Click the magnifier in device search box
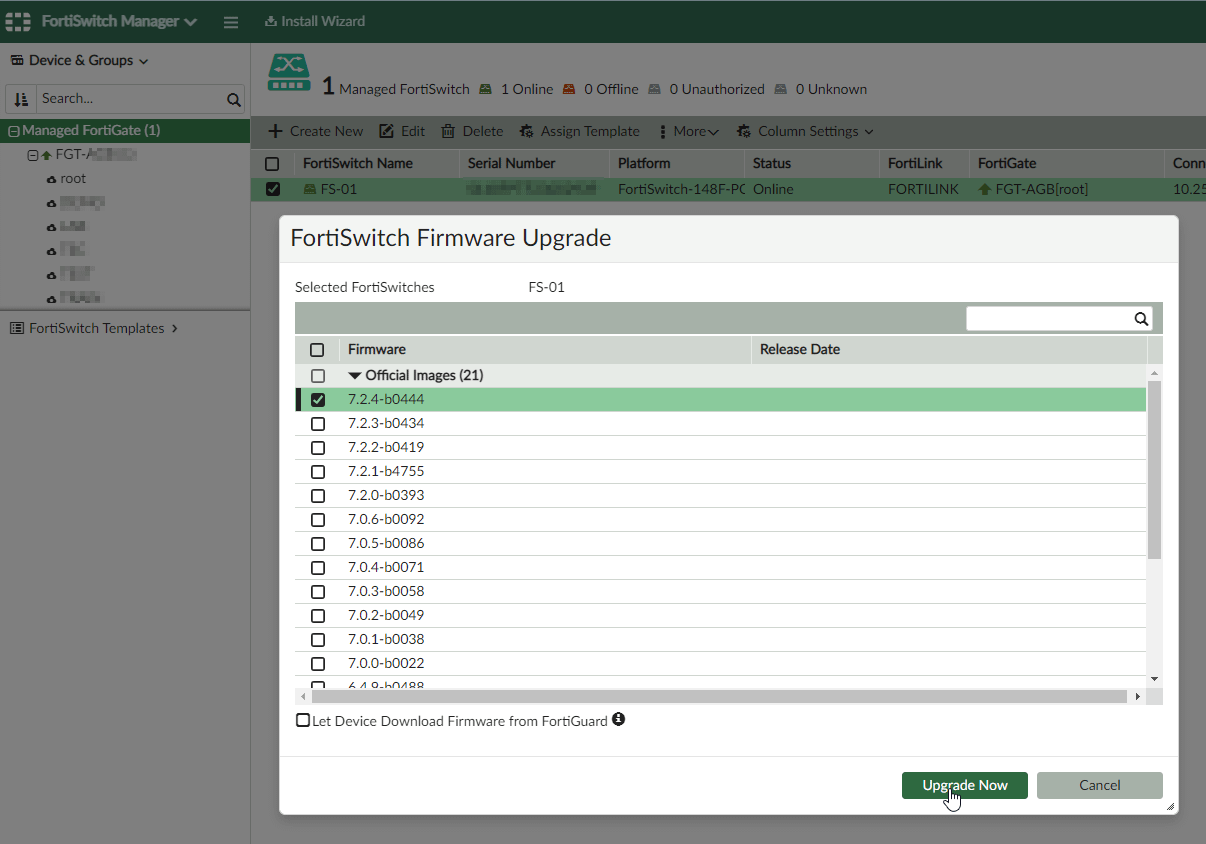The height and width of the screenshot is (844, 1206). 233,99
